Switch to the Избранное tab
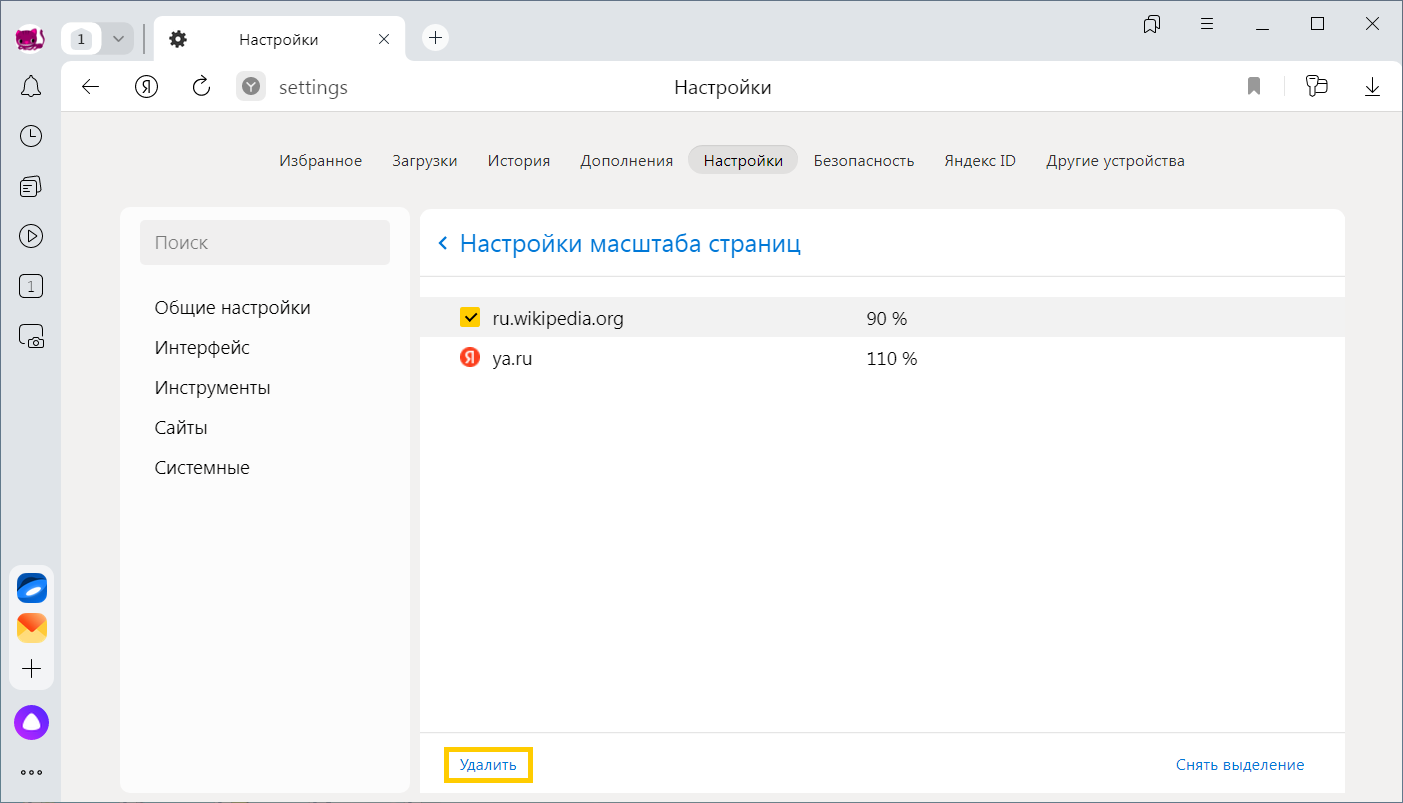The height and width of the screenshot is (803, 1403). coord(320,160)
